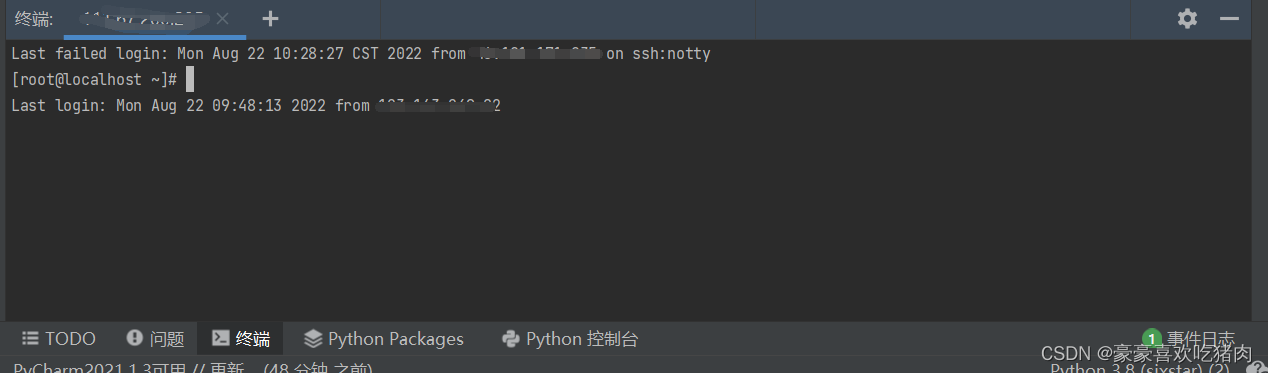Open the Python 3.8 interpreter selector

pos(1140,368)
